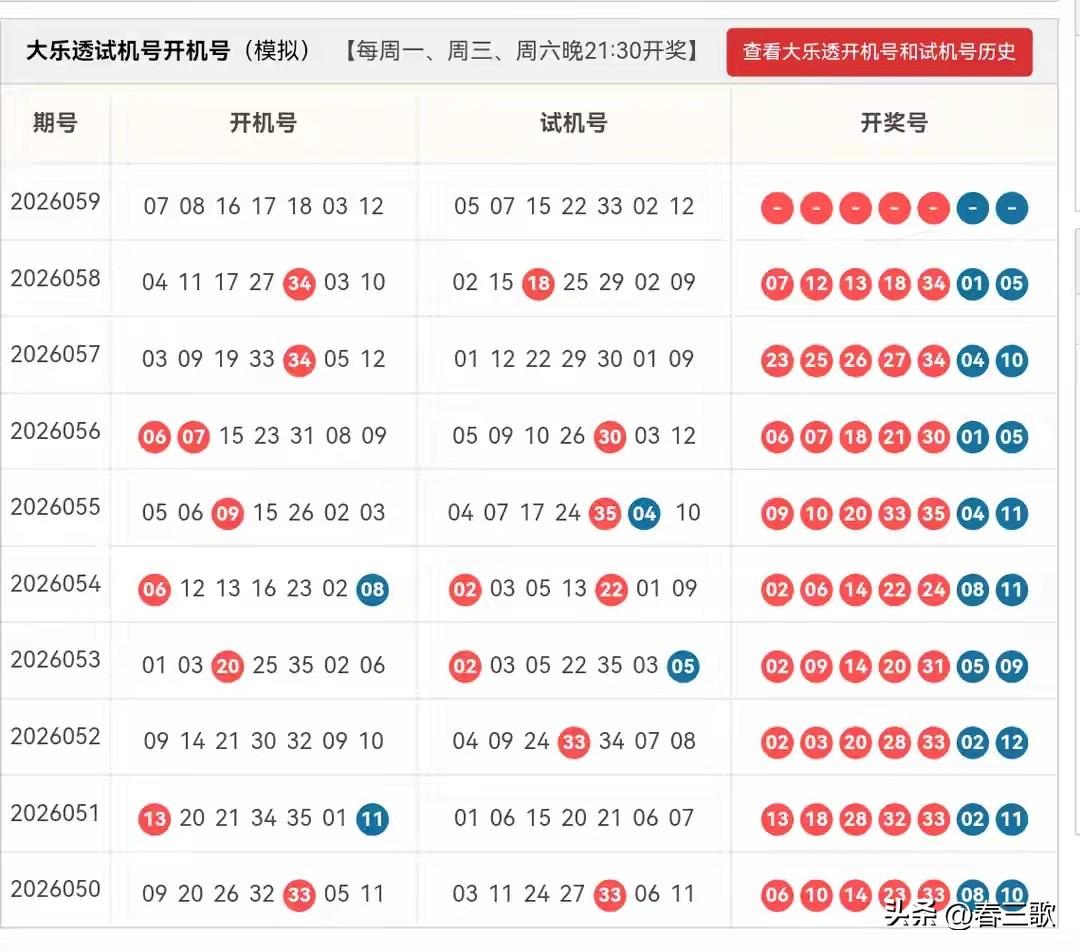1080x952 pixels.
Task: Click red ball 34 in 2026057 开机号
Action: point(299,360)
